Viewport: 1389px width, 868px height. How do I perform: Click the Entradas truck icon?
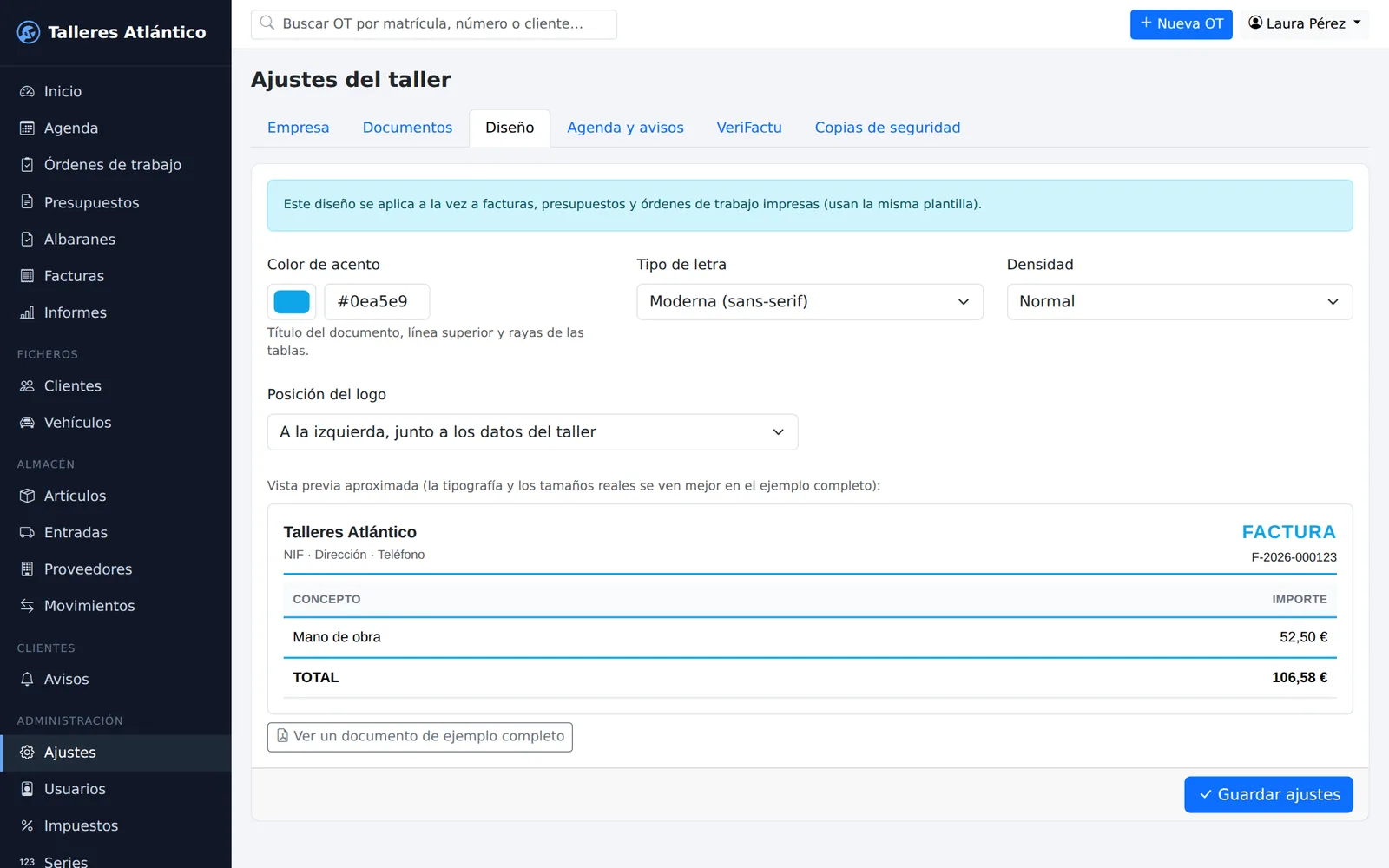pos(27,532)
